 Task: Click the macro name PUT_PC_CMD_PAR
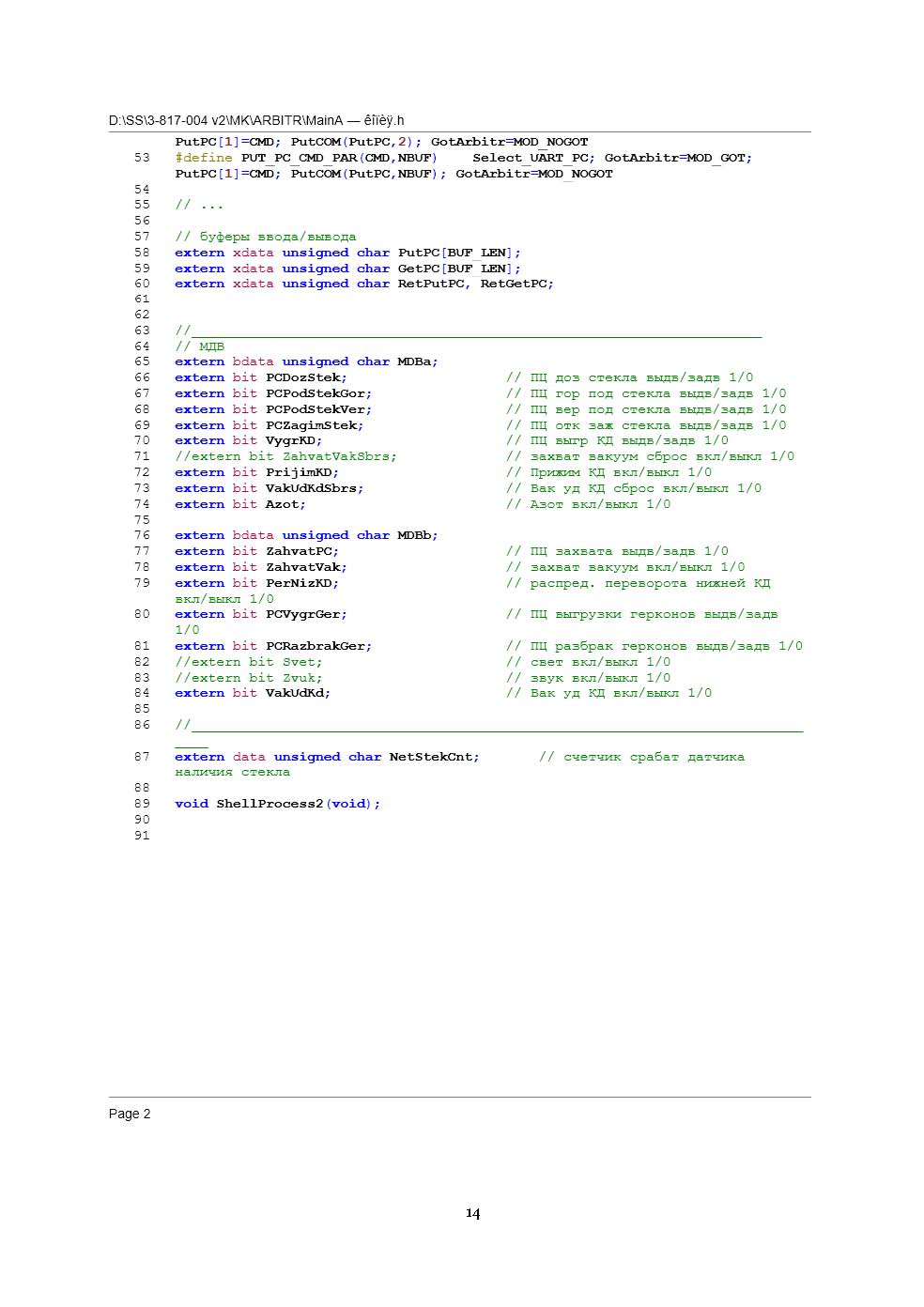tap(300, 158)
